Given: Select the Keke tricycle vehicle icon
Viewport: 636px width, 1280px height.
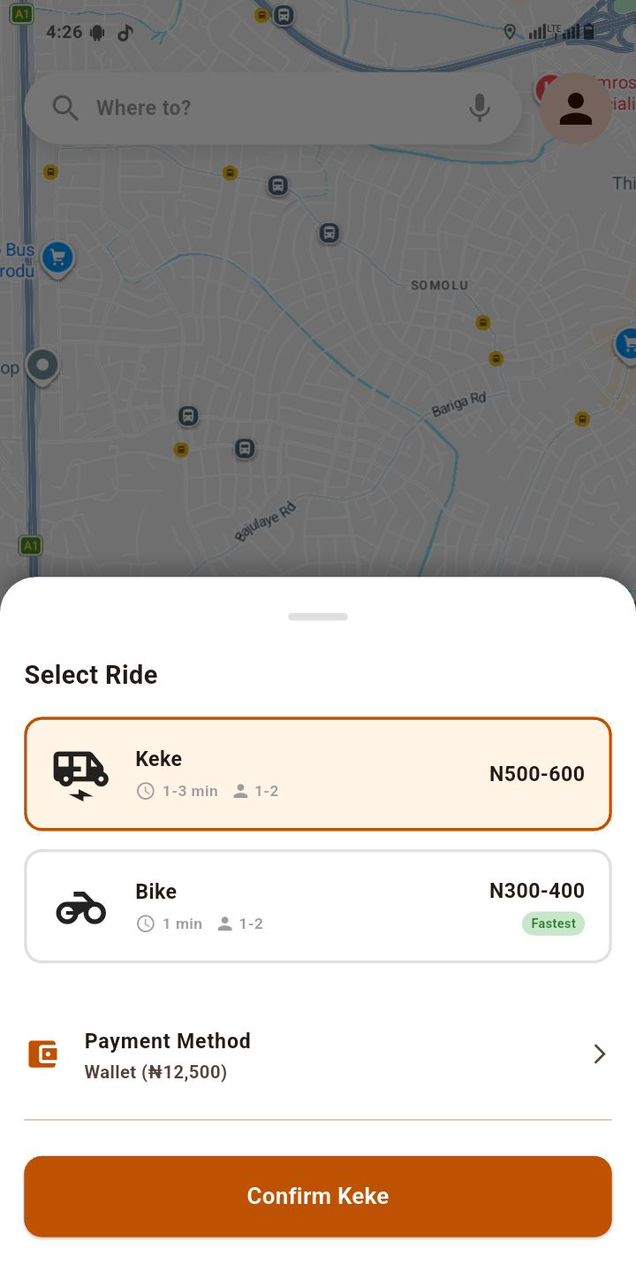Looking at the screenshot, I should point(79,772).
